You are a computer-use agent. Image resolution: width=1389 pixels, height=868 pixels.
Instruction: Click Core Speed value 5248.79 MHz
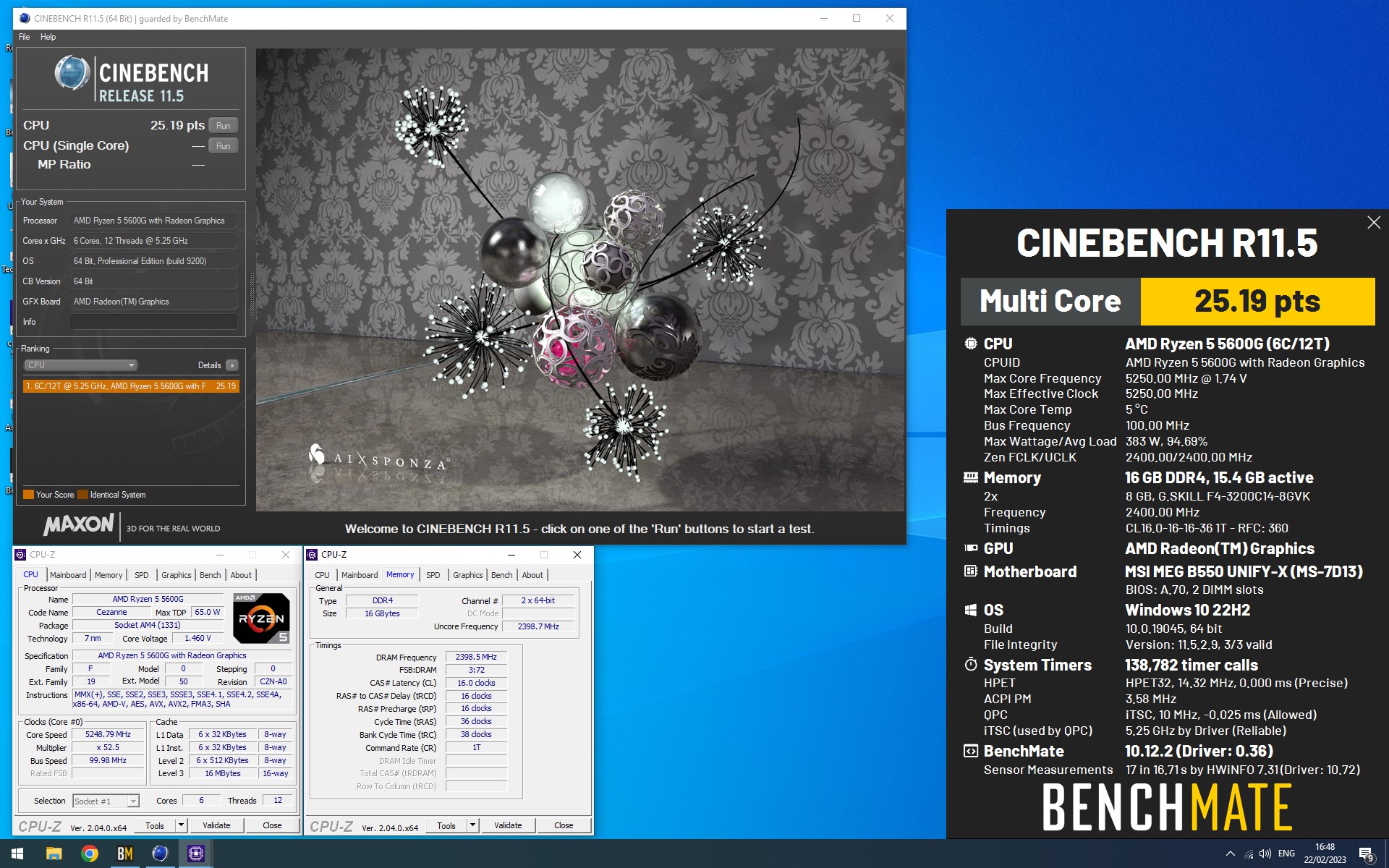[x=109, y=734]
